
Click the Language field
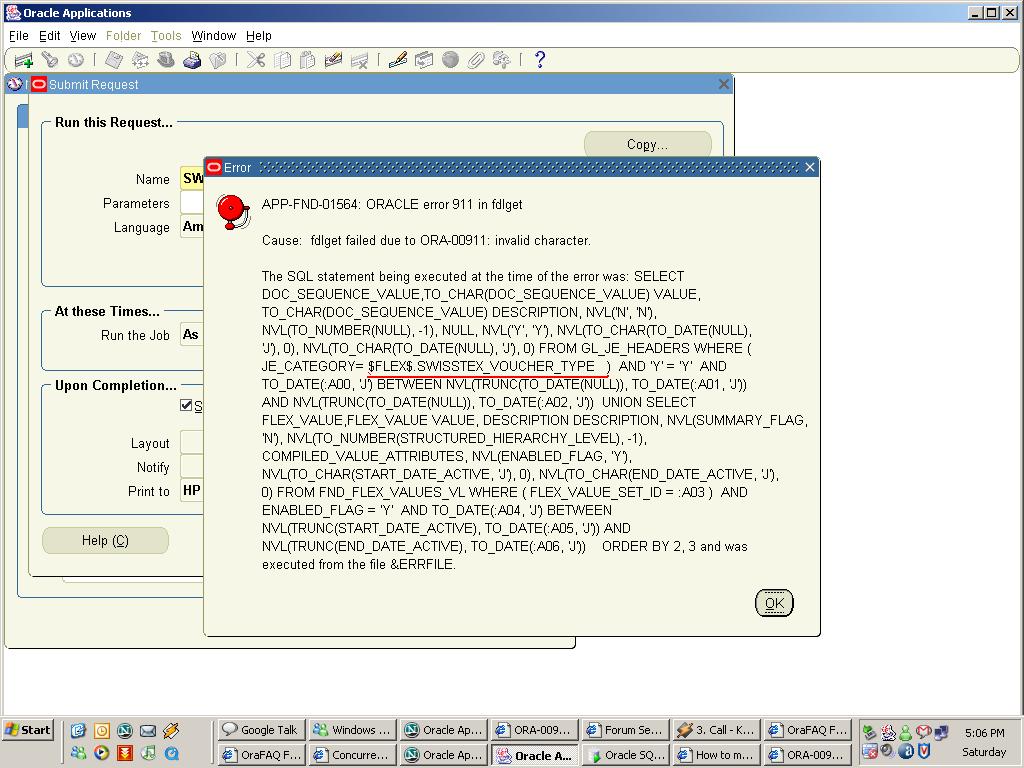pos(192,227)
